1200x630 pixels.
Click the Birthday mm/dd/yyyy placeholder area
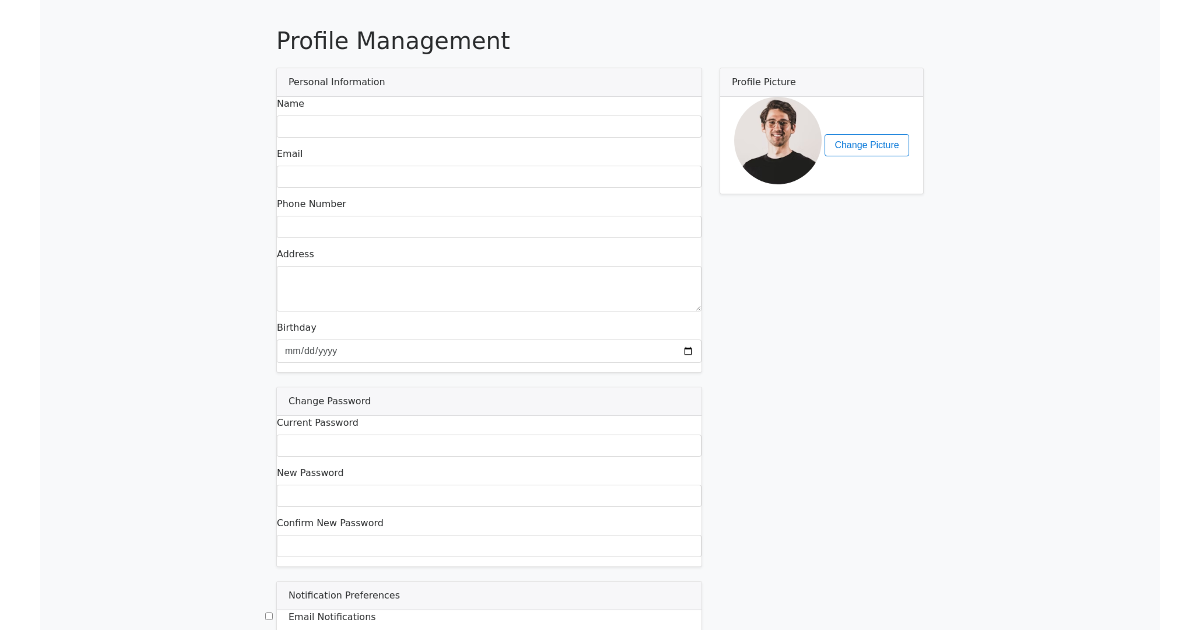coord(310,351)
